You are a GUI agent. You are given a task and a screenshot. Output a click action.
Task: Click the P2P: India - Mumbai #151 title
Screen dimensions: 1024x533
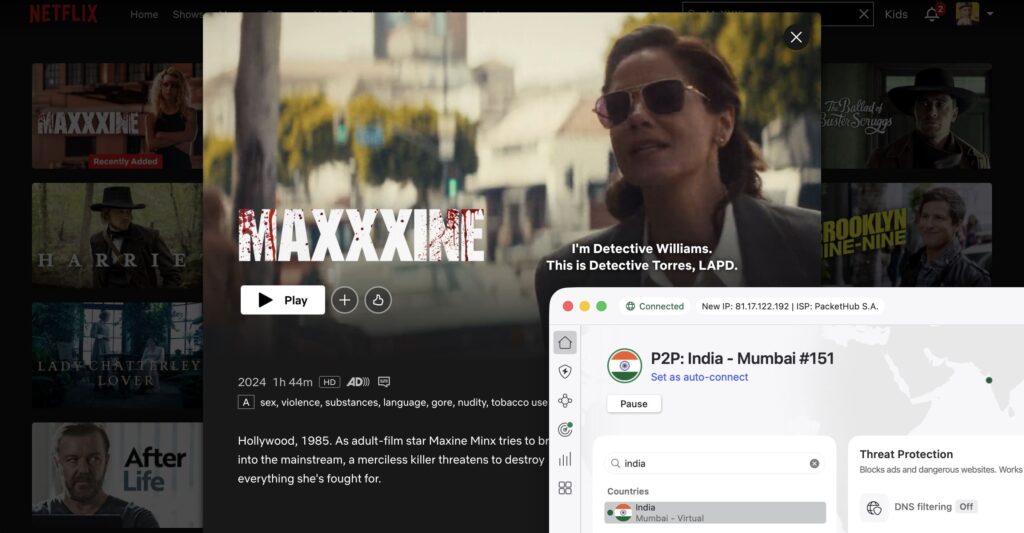click(742, 358)
